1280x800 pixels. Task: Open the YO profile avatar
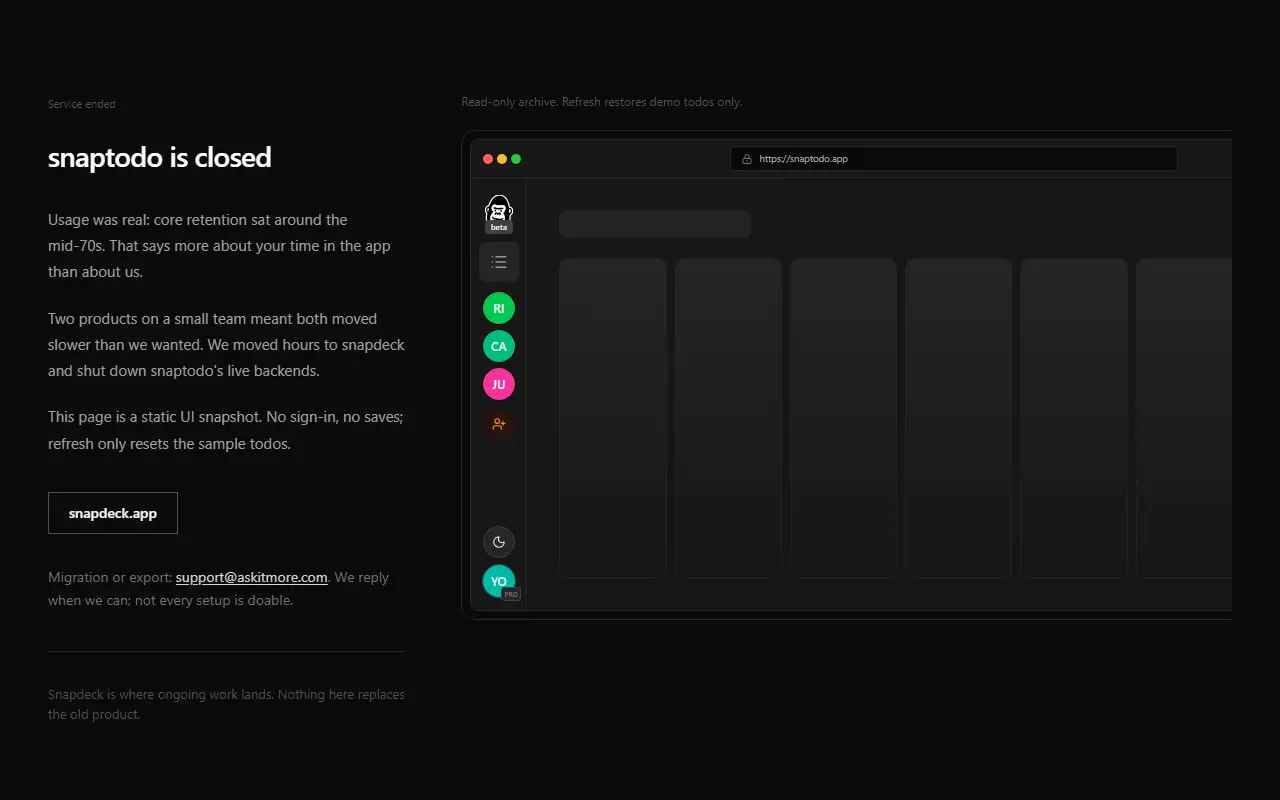pyautogui.click(x=499, y=581)
